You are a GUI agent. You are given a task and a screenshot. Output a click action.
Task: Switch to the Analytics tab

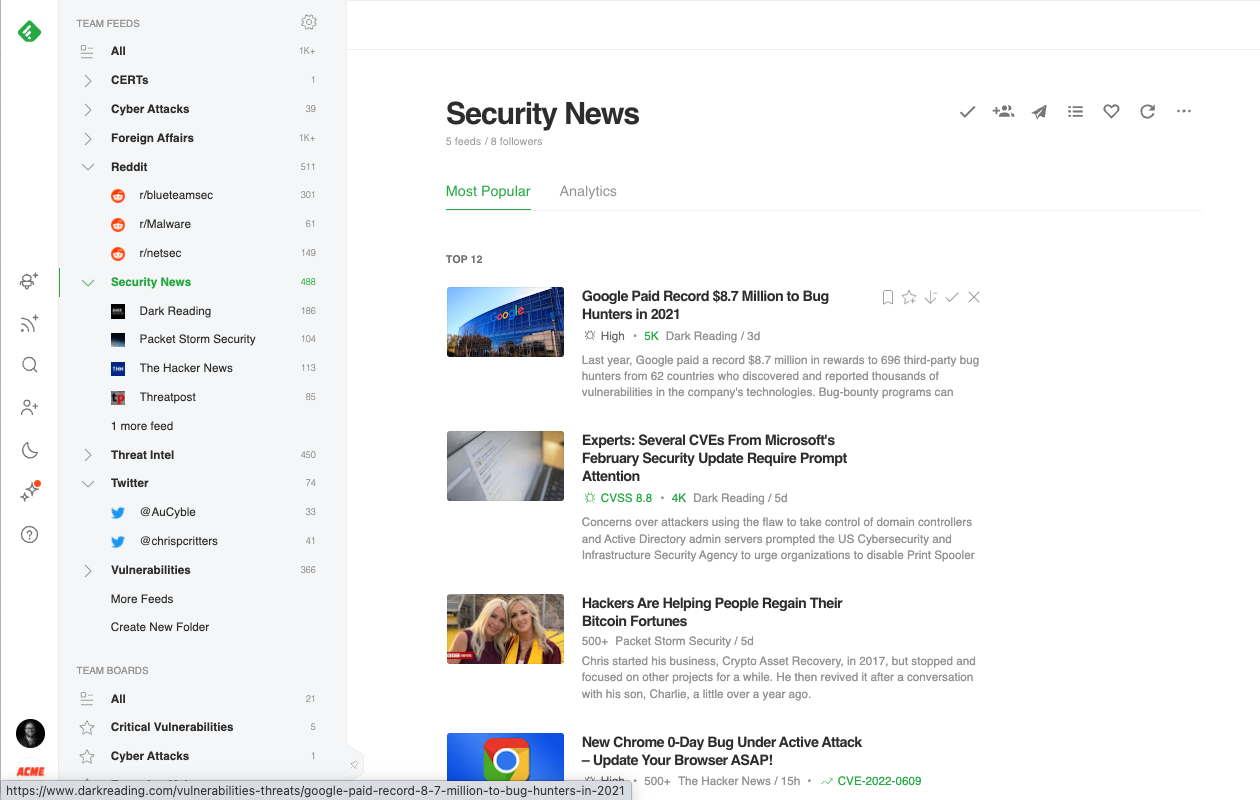tap(588, 191)
